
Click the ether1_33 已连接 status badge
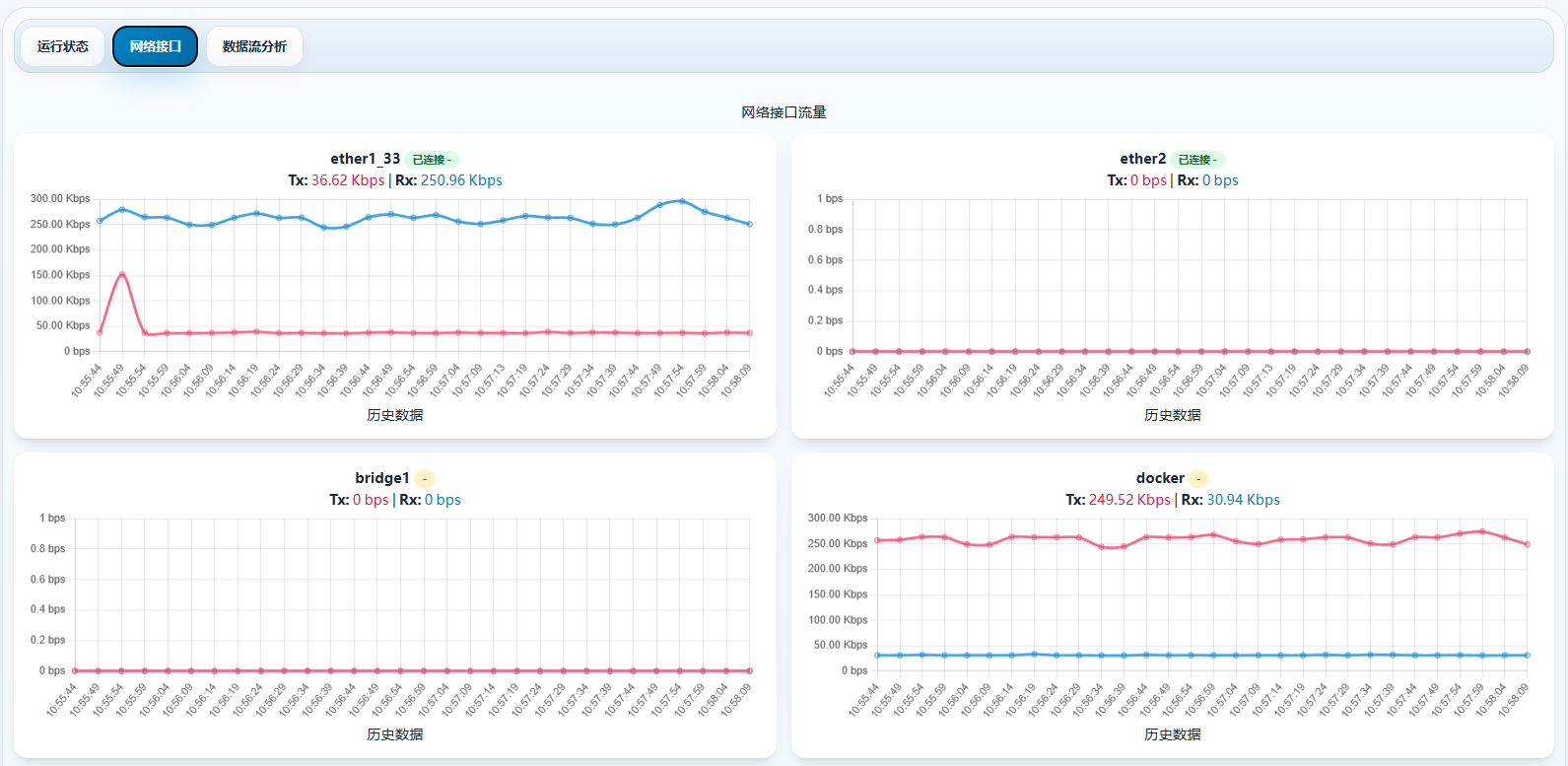(432, 160)
